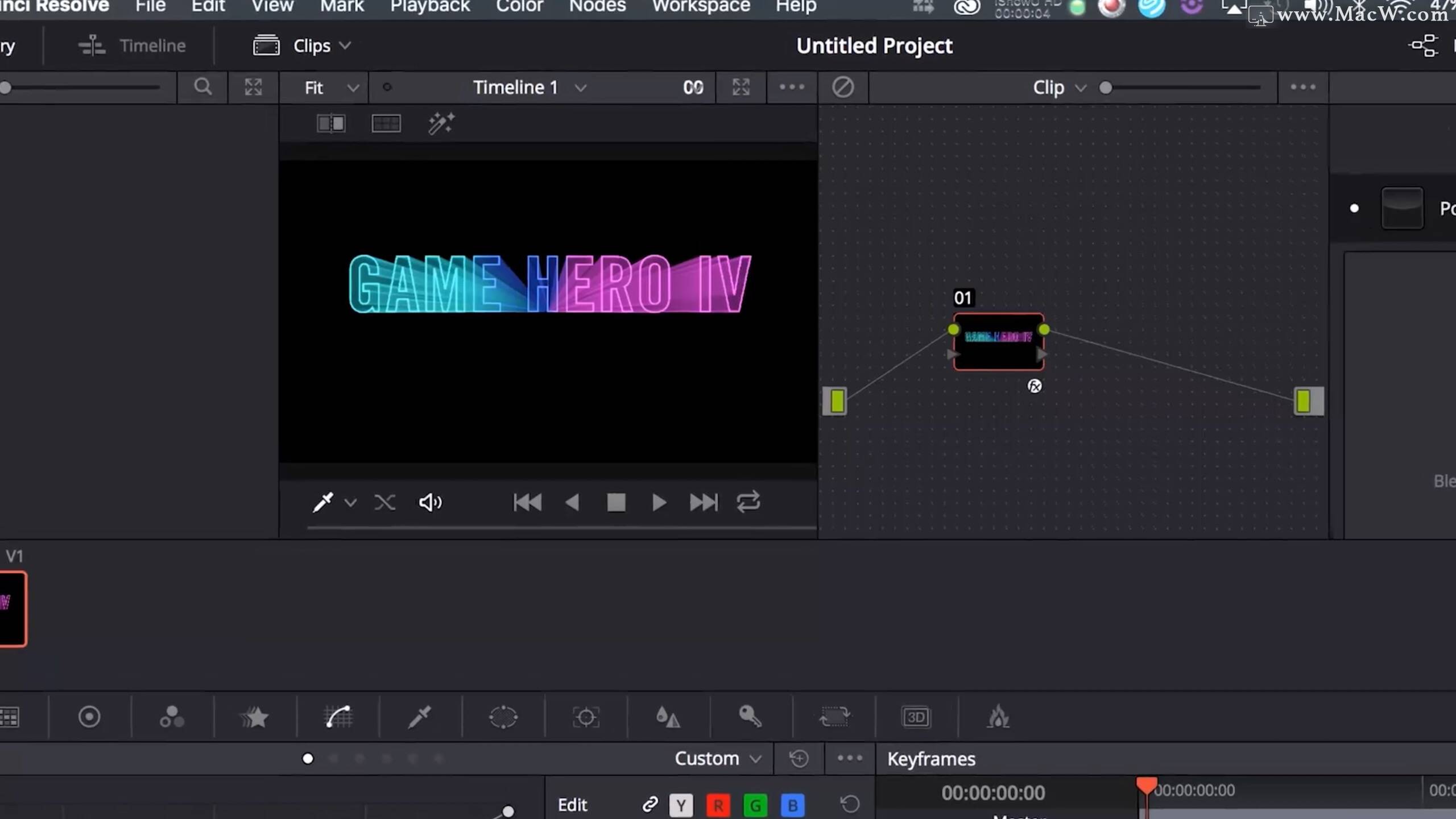Select the Qualifier eyedropper palette
Viewport: 1456px width, 819px height.
coord(420,717)
